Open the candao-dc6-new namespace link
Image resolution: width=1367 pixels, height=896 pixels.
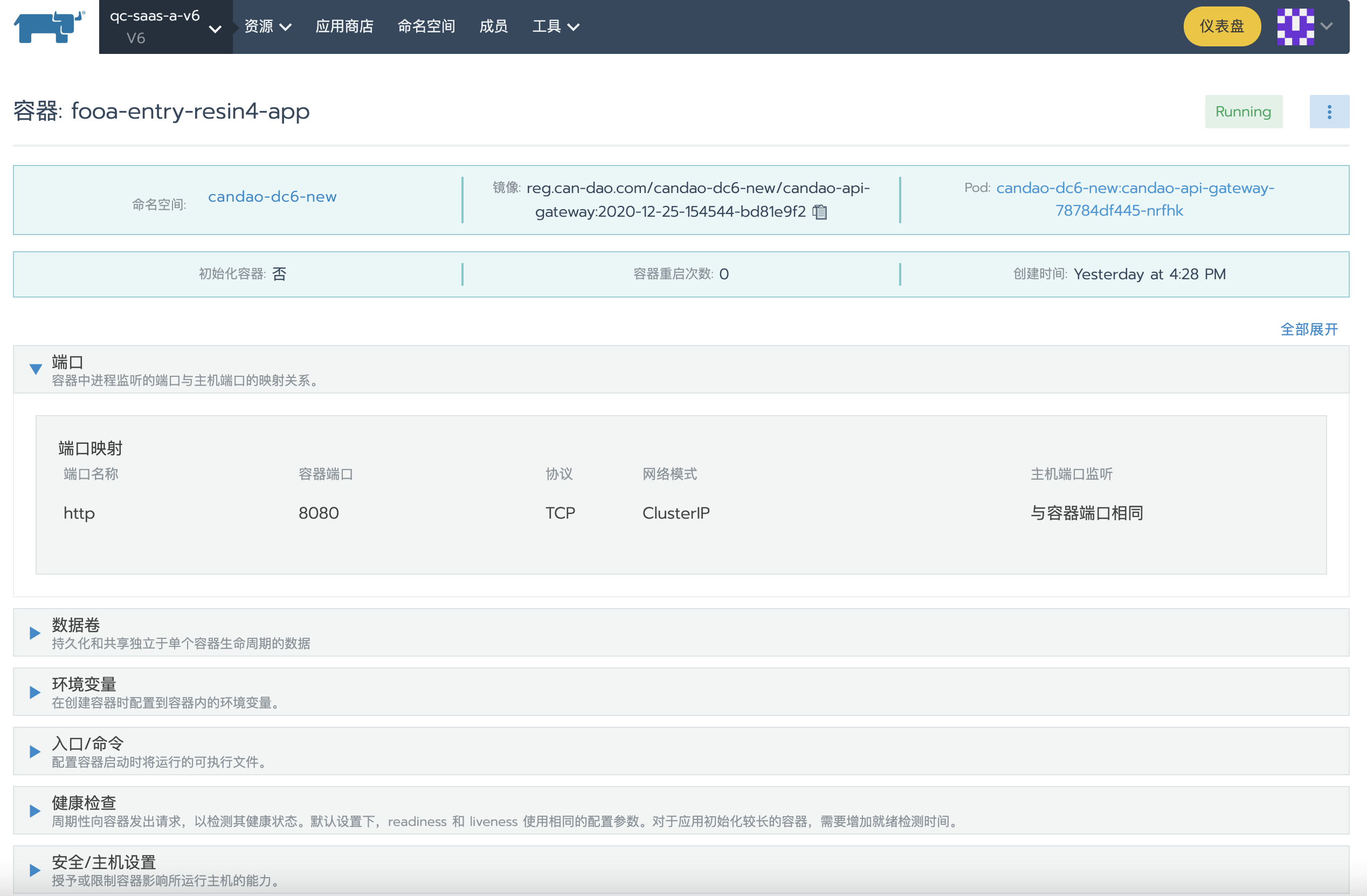point(272,196)
